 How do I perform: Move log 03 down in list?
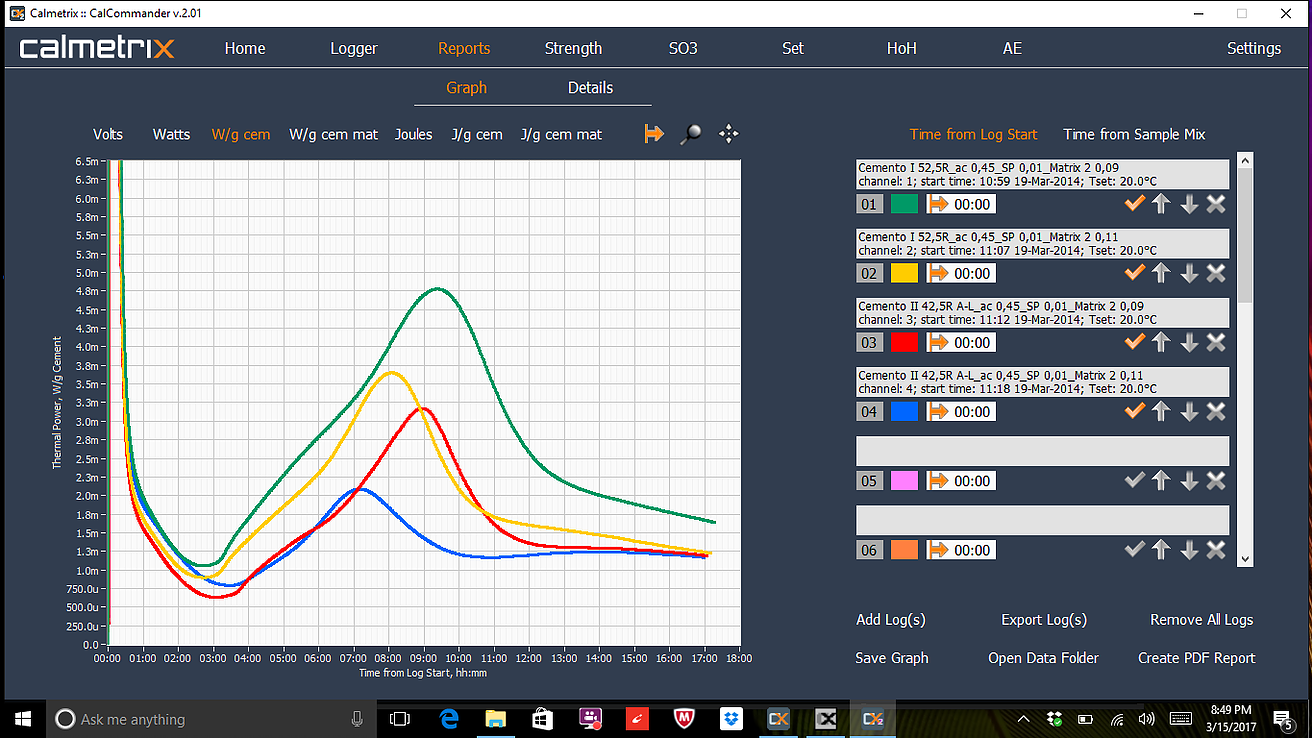(x=1189, y=342)
